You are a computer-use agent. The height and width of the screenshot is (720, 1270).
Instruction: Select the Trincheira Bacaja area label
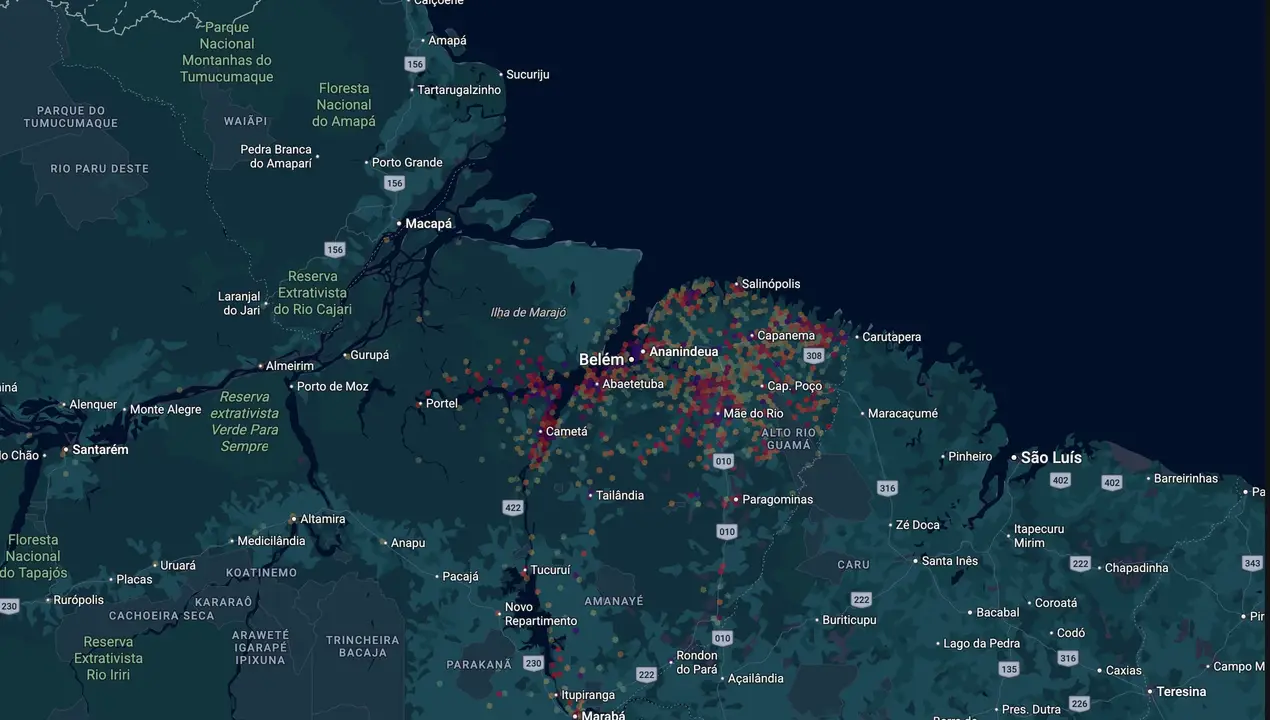coord(363,646)
